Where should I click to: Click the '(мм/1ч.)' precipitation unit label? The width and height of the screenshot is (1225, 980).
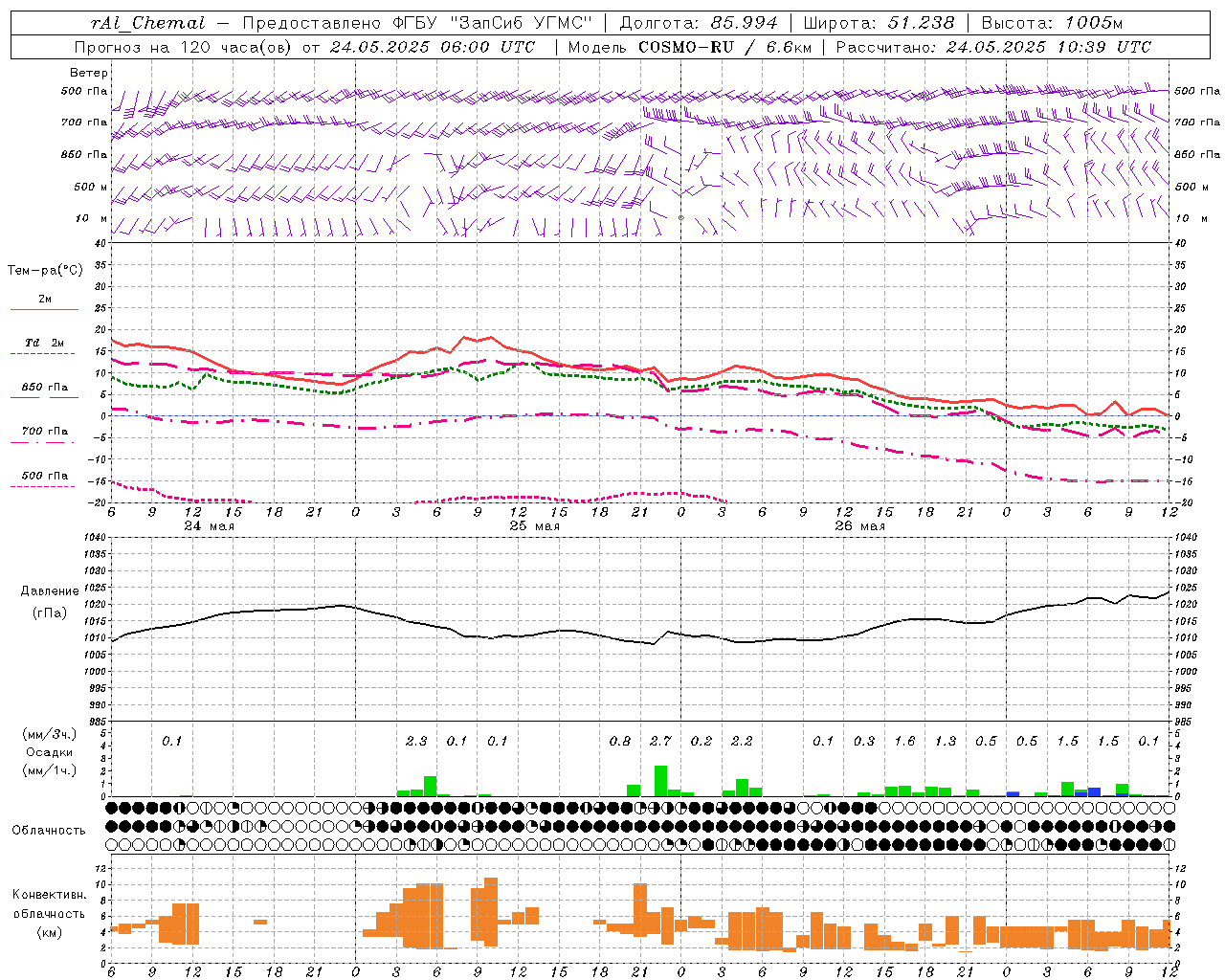coord(50,770)
